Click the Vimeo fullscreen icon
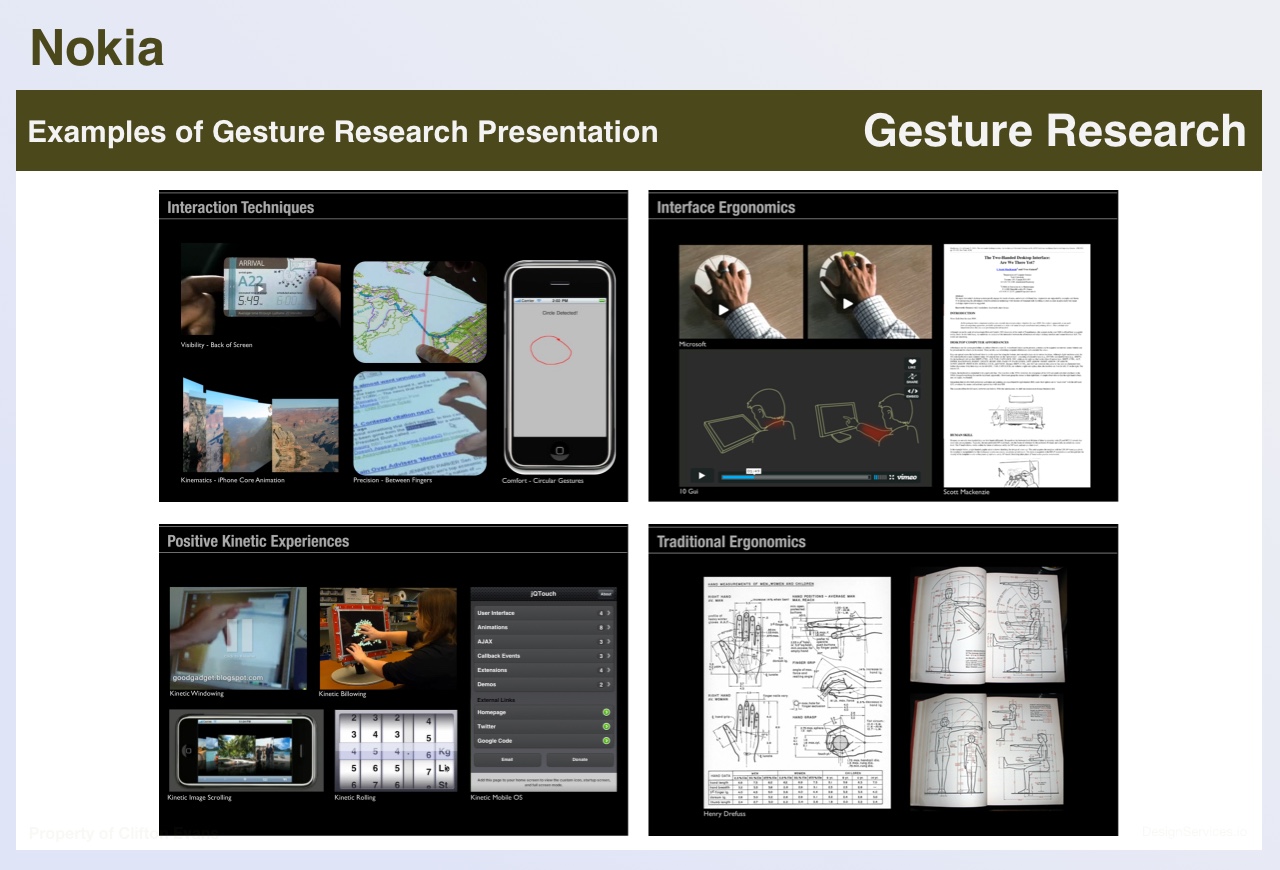This screenshot has width=1280, height=870. coord(892,477)
